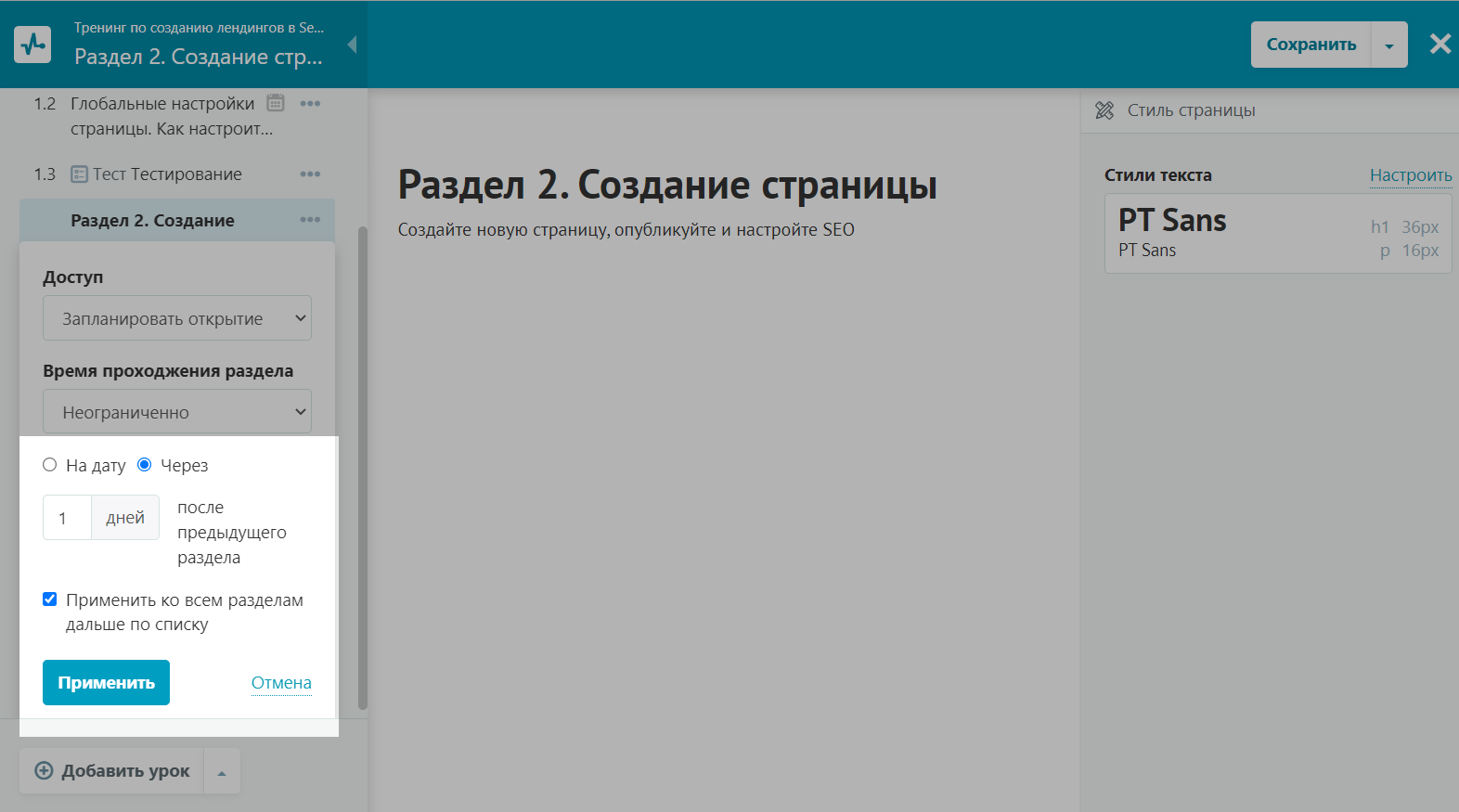Open three-dots menu for Раздел 2
This screenshot has width=1459, height=812.
[310, 220]
